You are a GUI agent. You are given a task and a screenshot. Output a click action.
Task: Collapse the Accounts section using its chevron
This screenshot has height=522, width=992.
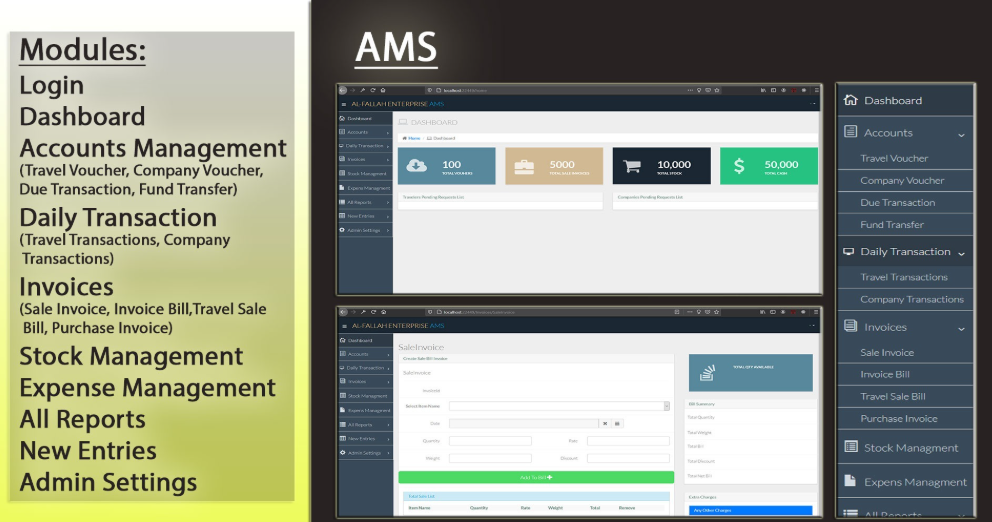click(961, 134)
